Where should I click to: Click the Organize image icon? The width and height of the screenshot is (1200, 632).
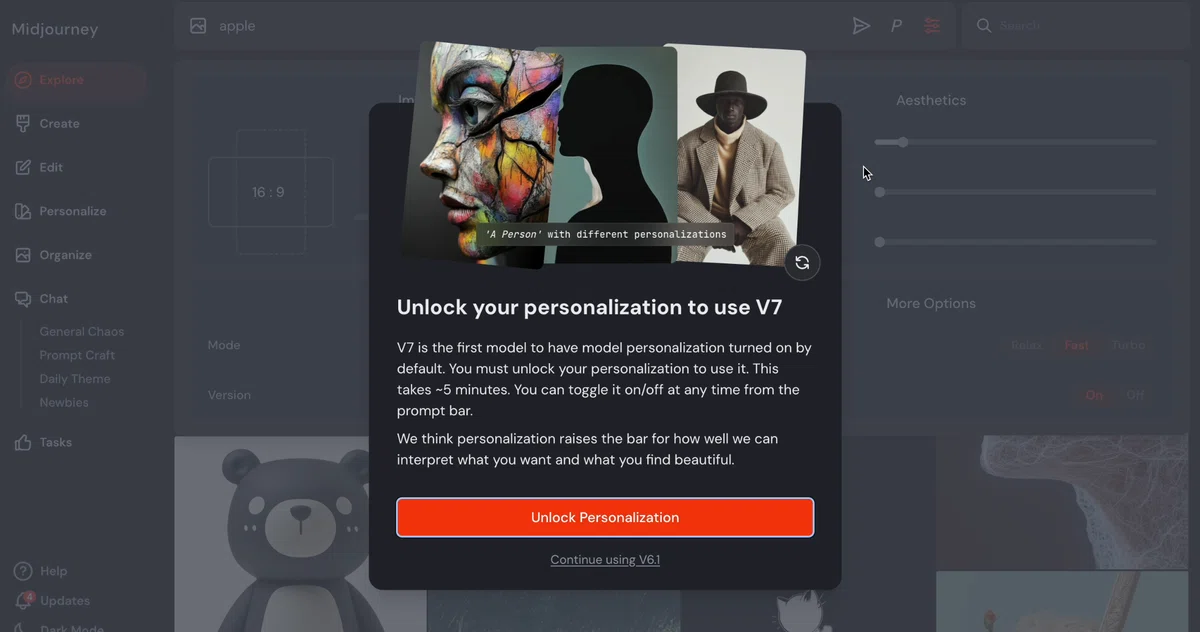[x=23, y=255]
